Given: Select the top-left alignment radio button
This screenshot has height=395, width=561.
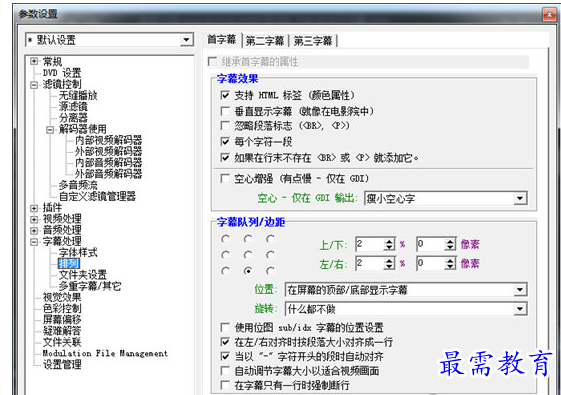Looking at the screenshot, I should (225, 239).
